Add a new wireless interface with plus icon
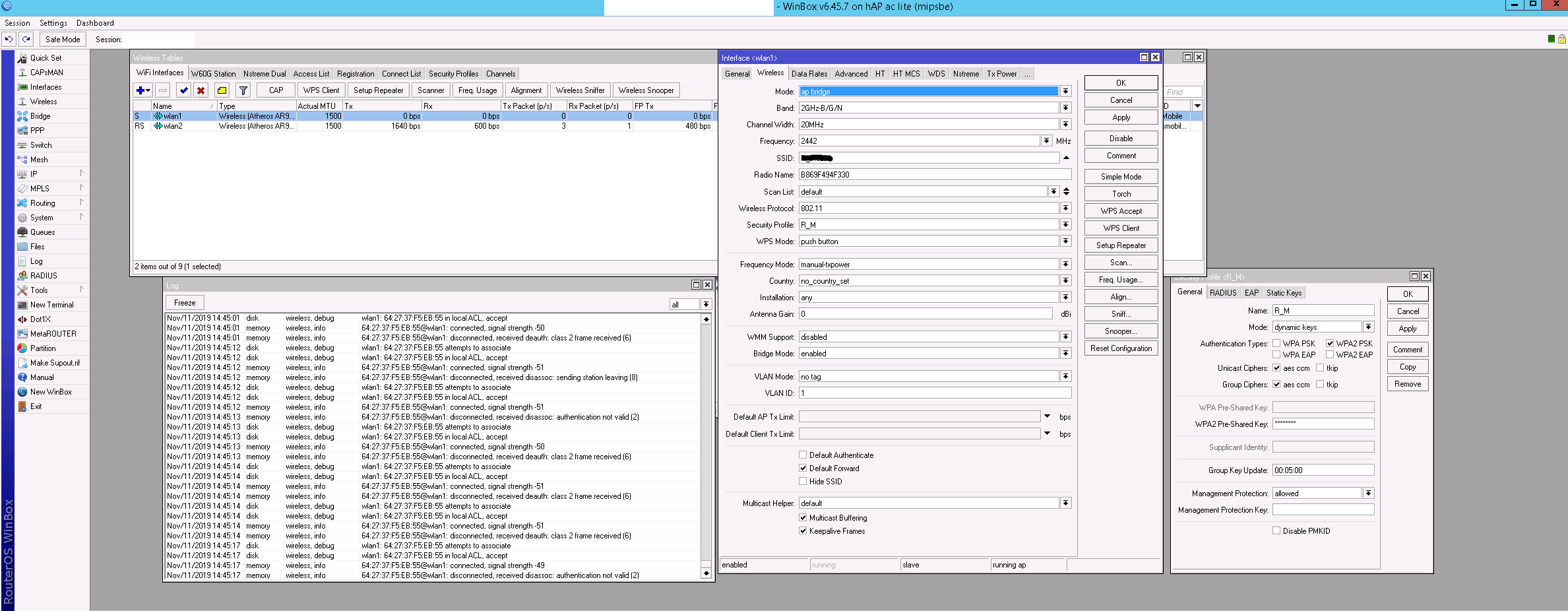The width and height of the screenshot is (1568, 611). point(141,90)
